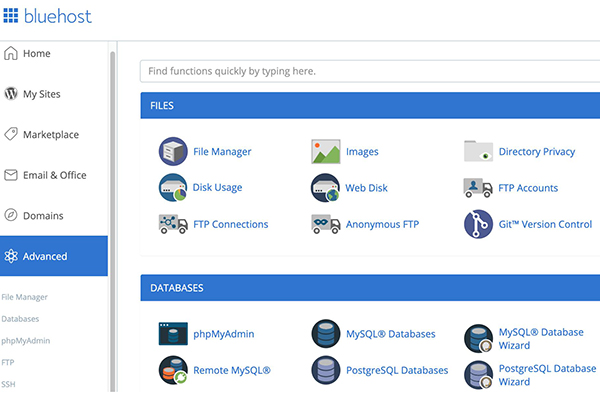This screenshot has width=600, height=420.
Task: Open the Git Version Control icon
Action: click(x=479, y=224)
